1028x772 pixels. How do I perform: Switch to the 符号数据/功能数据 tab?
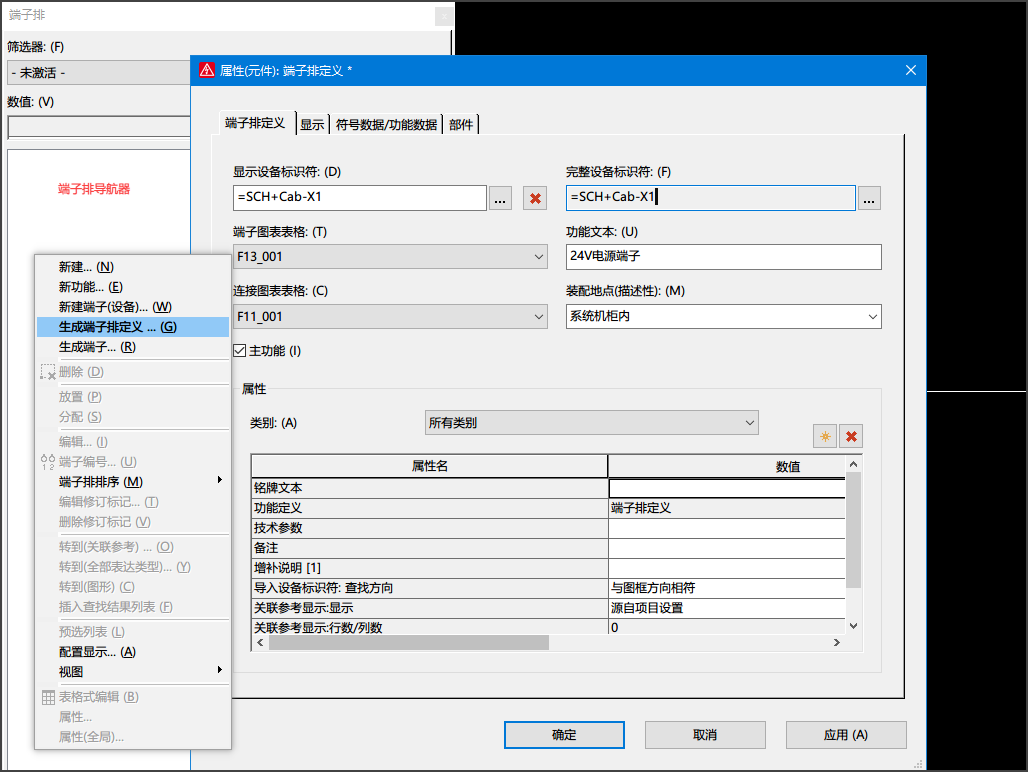point(386,125)
